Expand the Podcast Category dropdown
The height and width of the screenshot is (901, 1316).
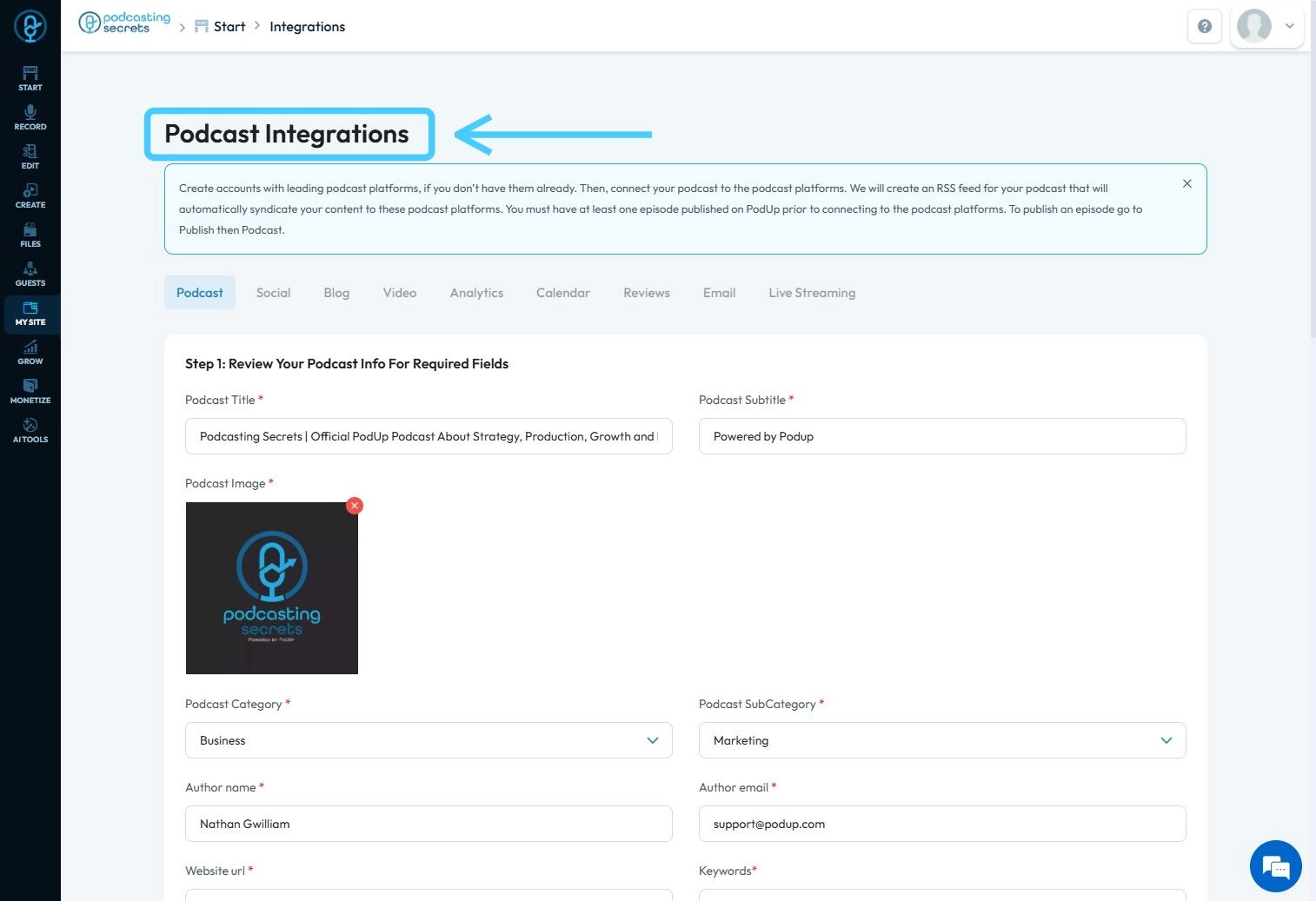tap(429, 740)
